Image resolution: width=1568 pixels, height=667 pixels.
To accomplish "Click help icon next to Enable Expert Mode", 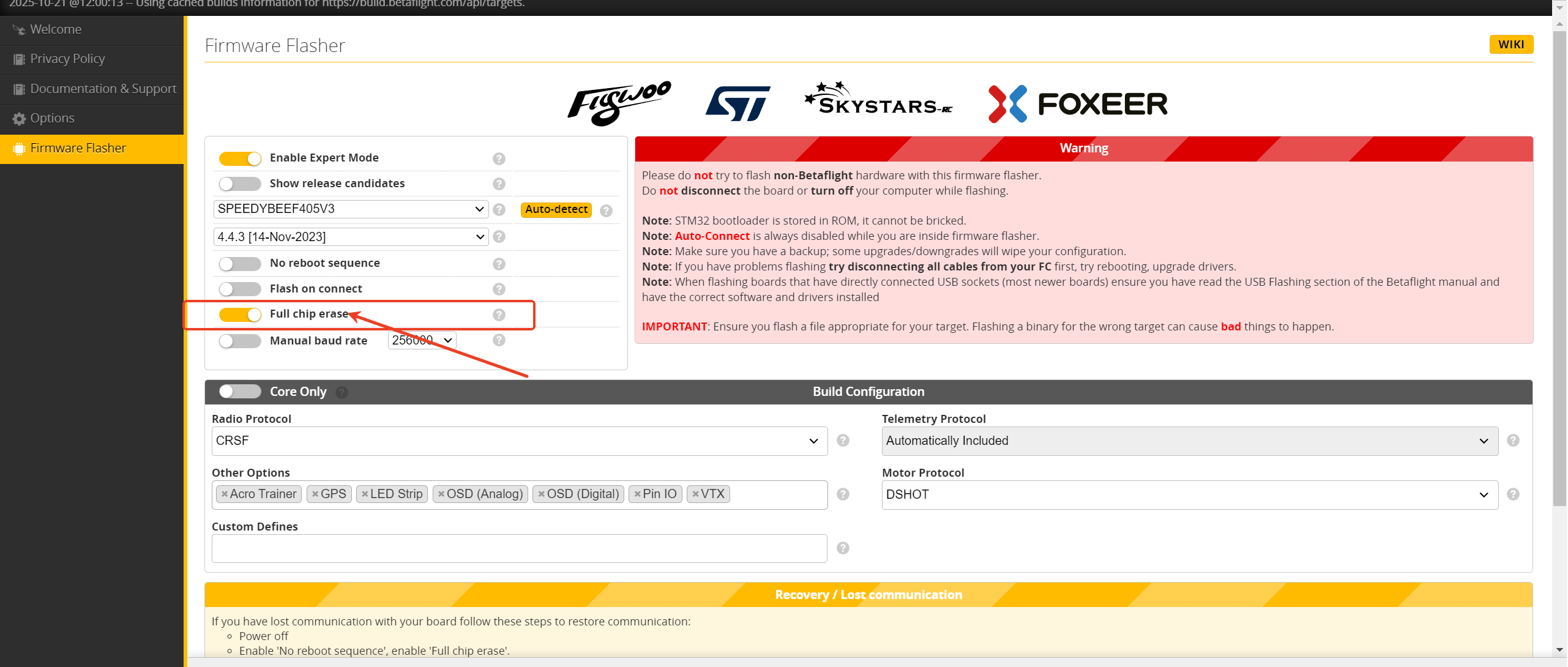I will pos(499,158).
